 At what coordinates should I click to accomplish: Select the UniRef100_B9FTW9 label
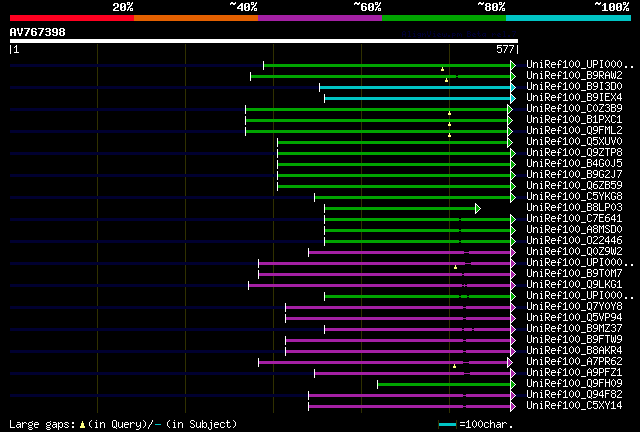click(574, 339)
